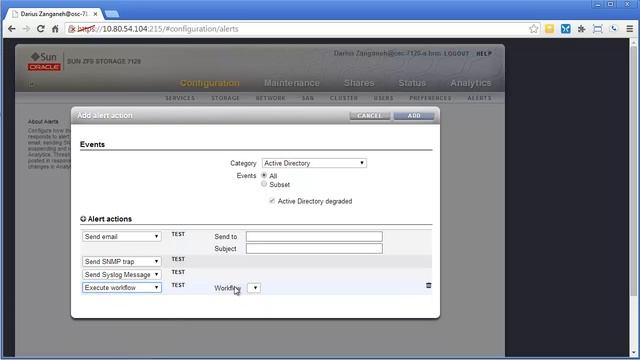640x360 pixels.
Task: Open a new browser tab
Action: point(112,14)
